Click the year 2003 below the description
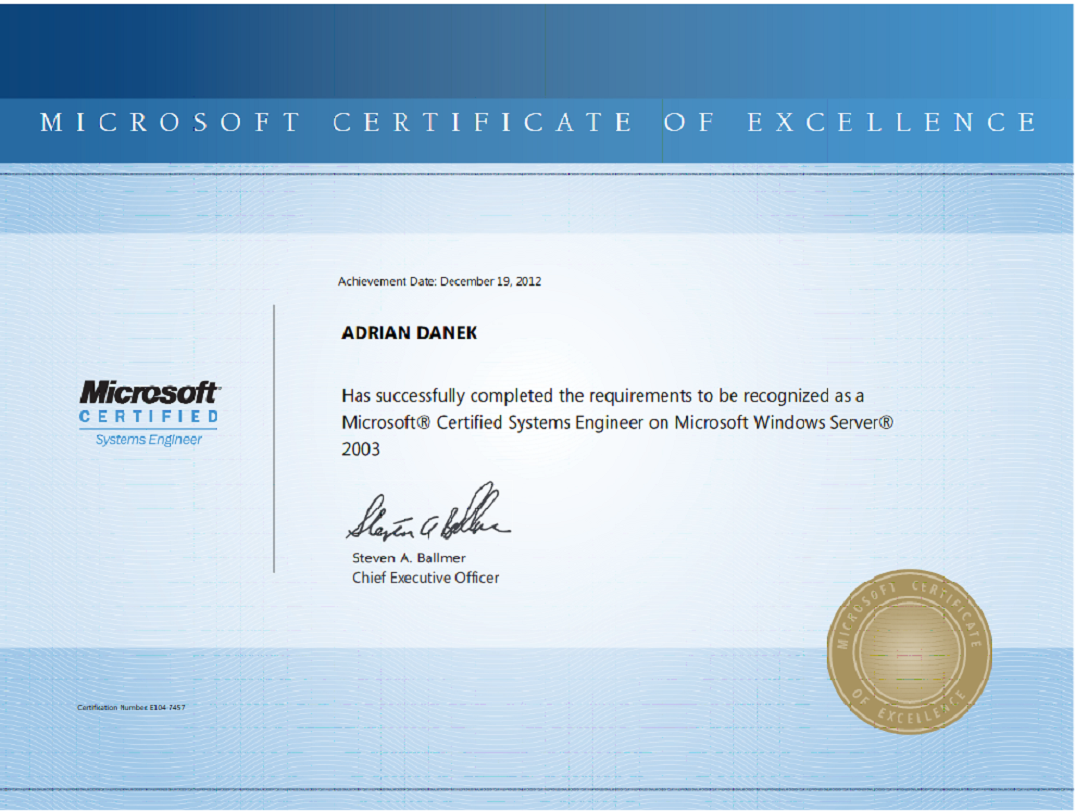 point(361,450)
